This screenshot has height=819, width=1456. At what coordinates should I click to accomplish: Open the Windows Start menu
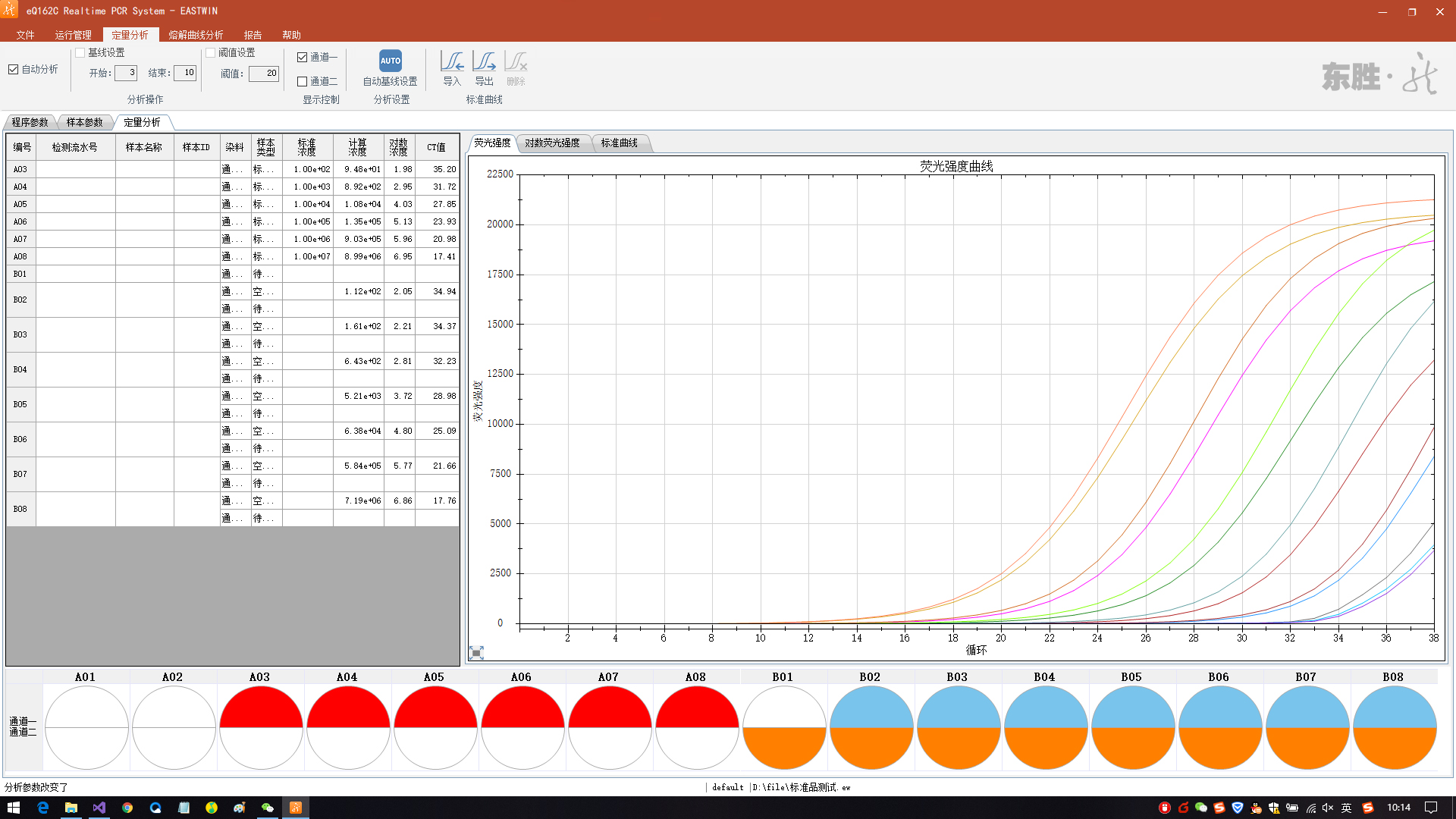pos(14,808)
